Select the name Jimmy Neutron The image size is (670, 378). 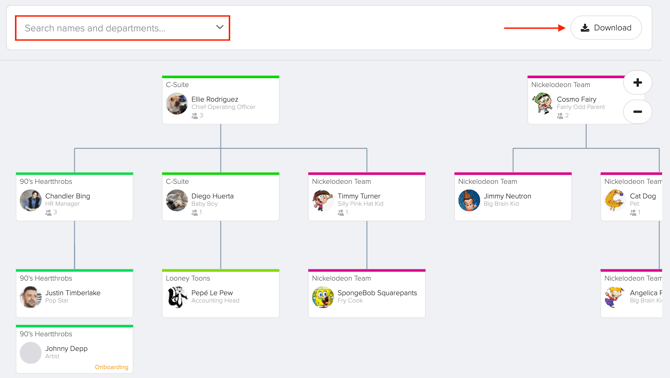coord(507,196)
